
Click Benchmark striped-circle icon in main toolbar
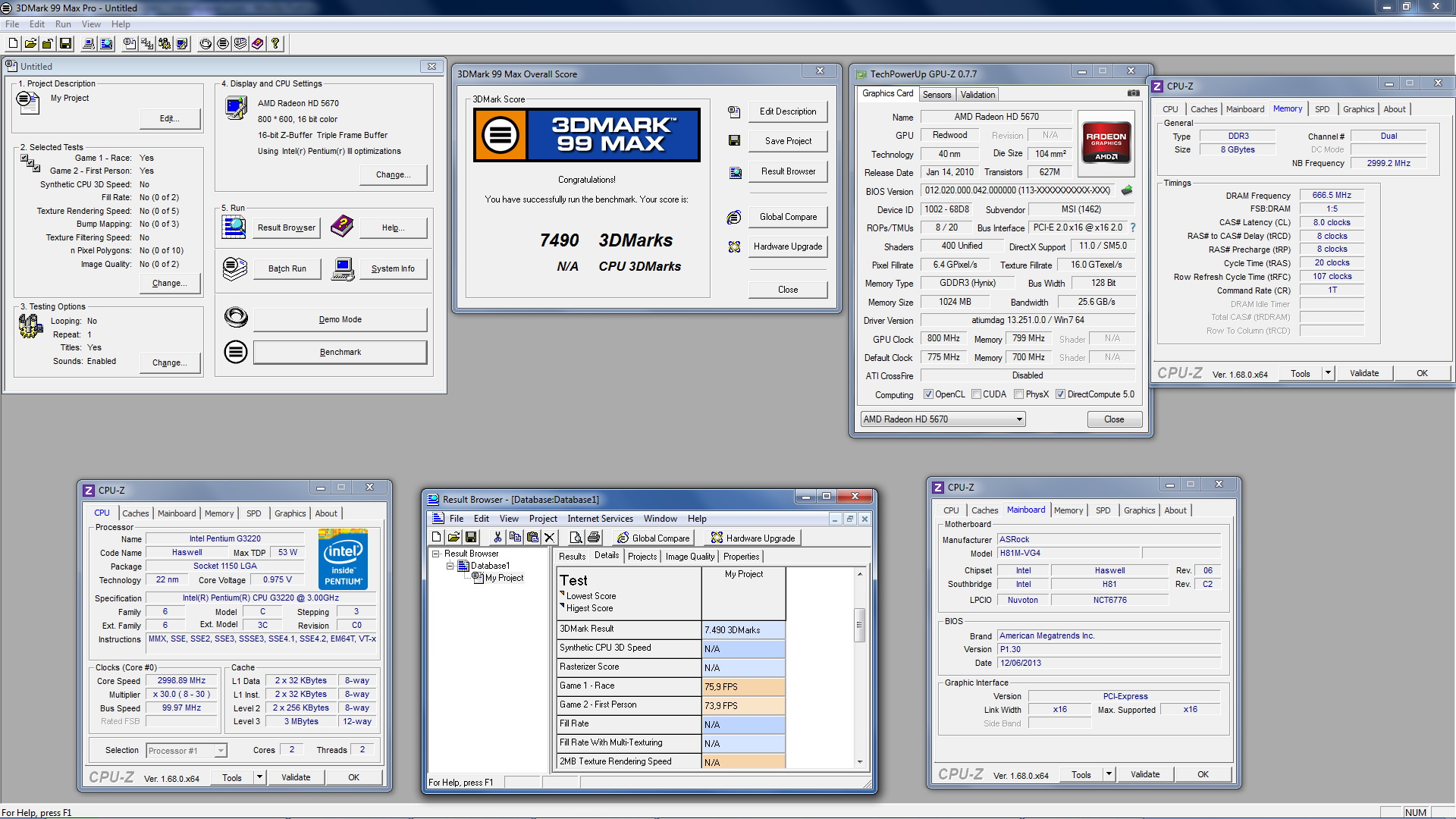(x=223, y=44)
